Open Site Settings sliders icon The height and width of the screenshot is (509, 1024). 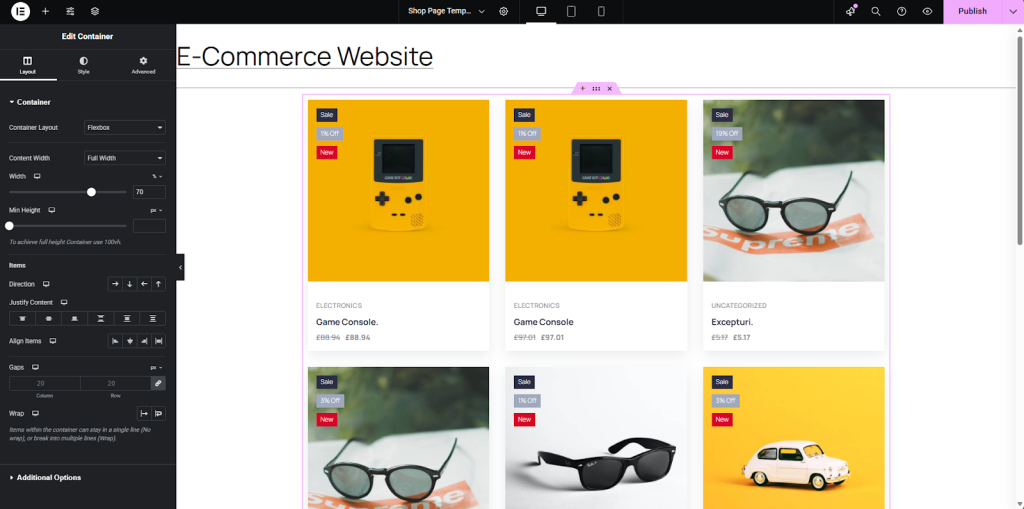tap(70, 11)
